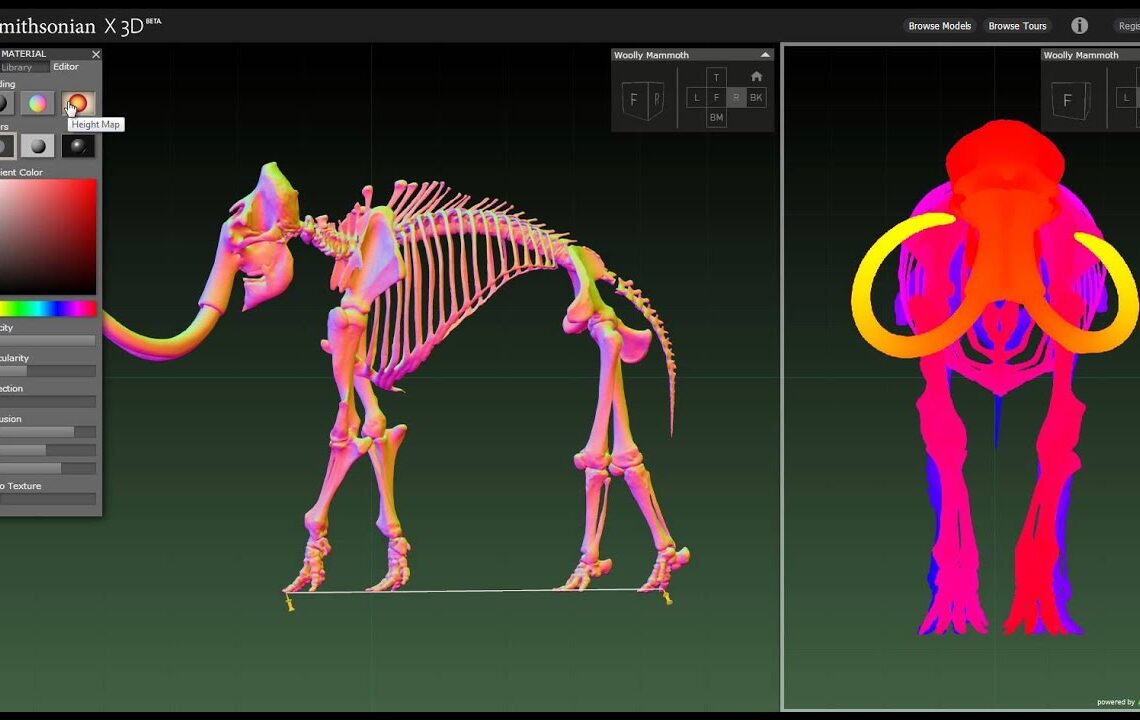
Task: Click the navigation cube in the right viewport
Action: coord(1072,100)
